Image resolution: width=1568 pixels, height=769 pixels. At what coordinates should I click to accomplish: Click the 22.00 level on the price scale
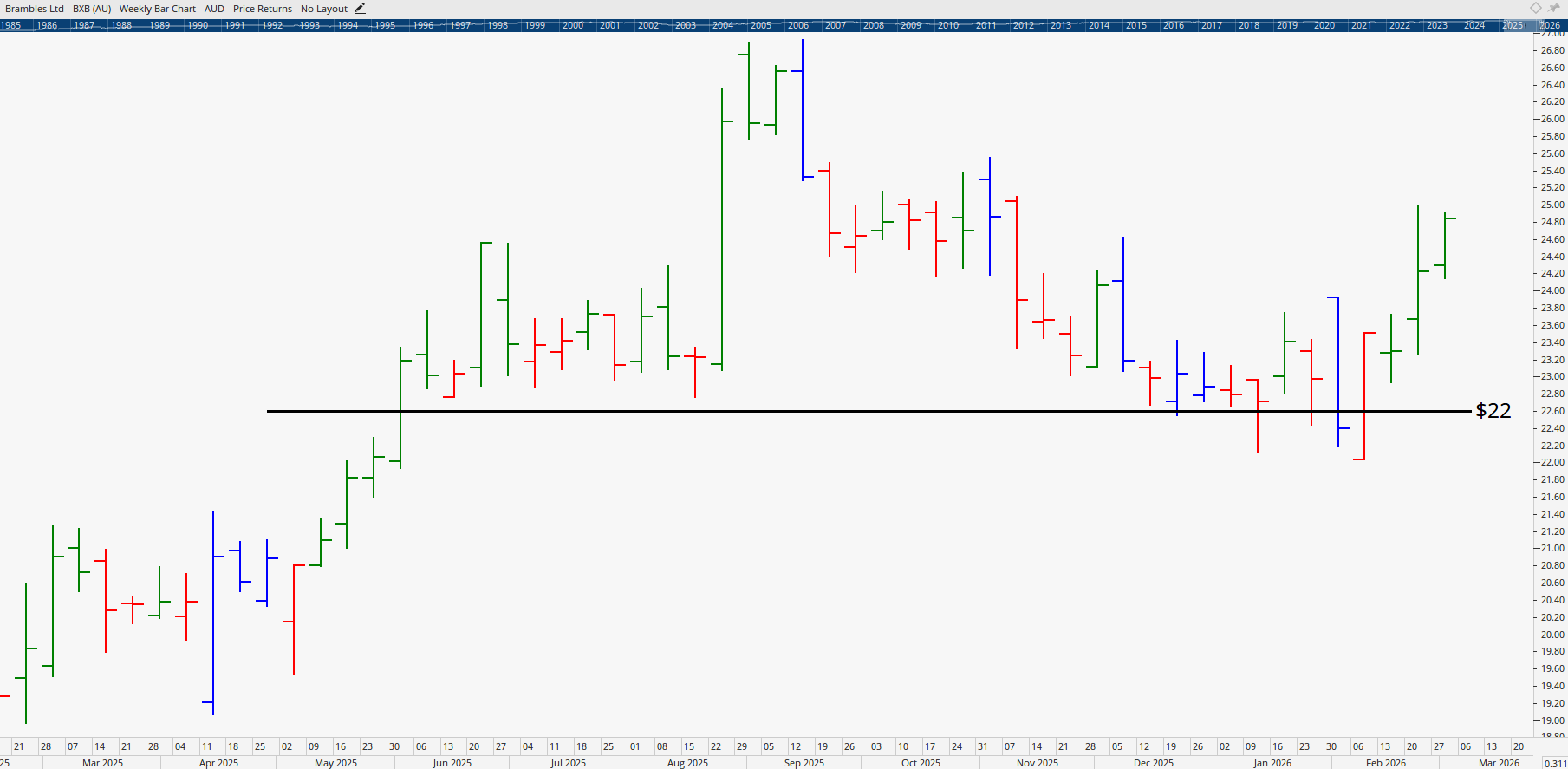[x=1552, y=463]
